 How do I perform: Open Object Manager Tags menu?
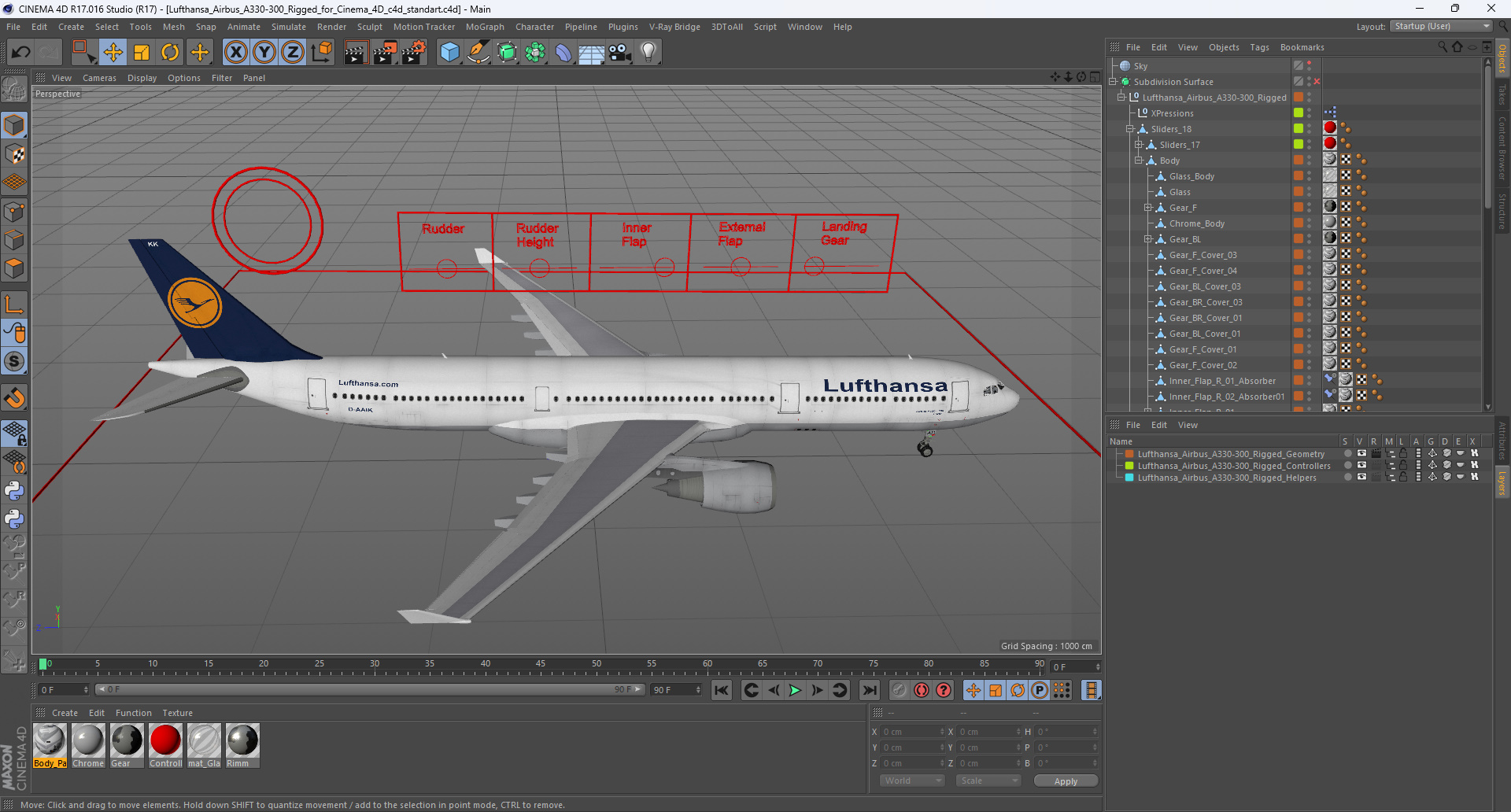coord(1259,47)
